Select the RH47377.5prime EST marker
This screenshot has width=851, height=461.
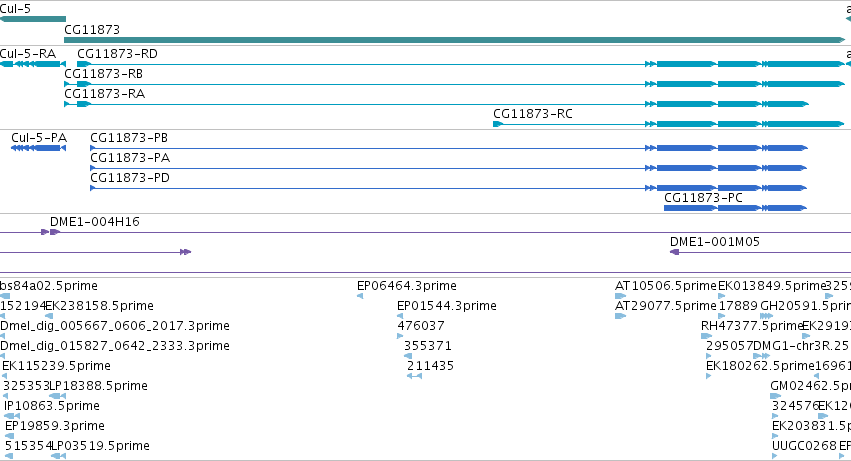706,336
